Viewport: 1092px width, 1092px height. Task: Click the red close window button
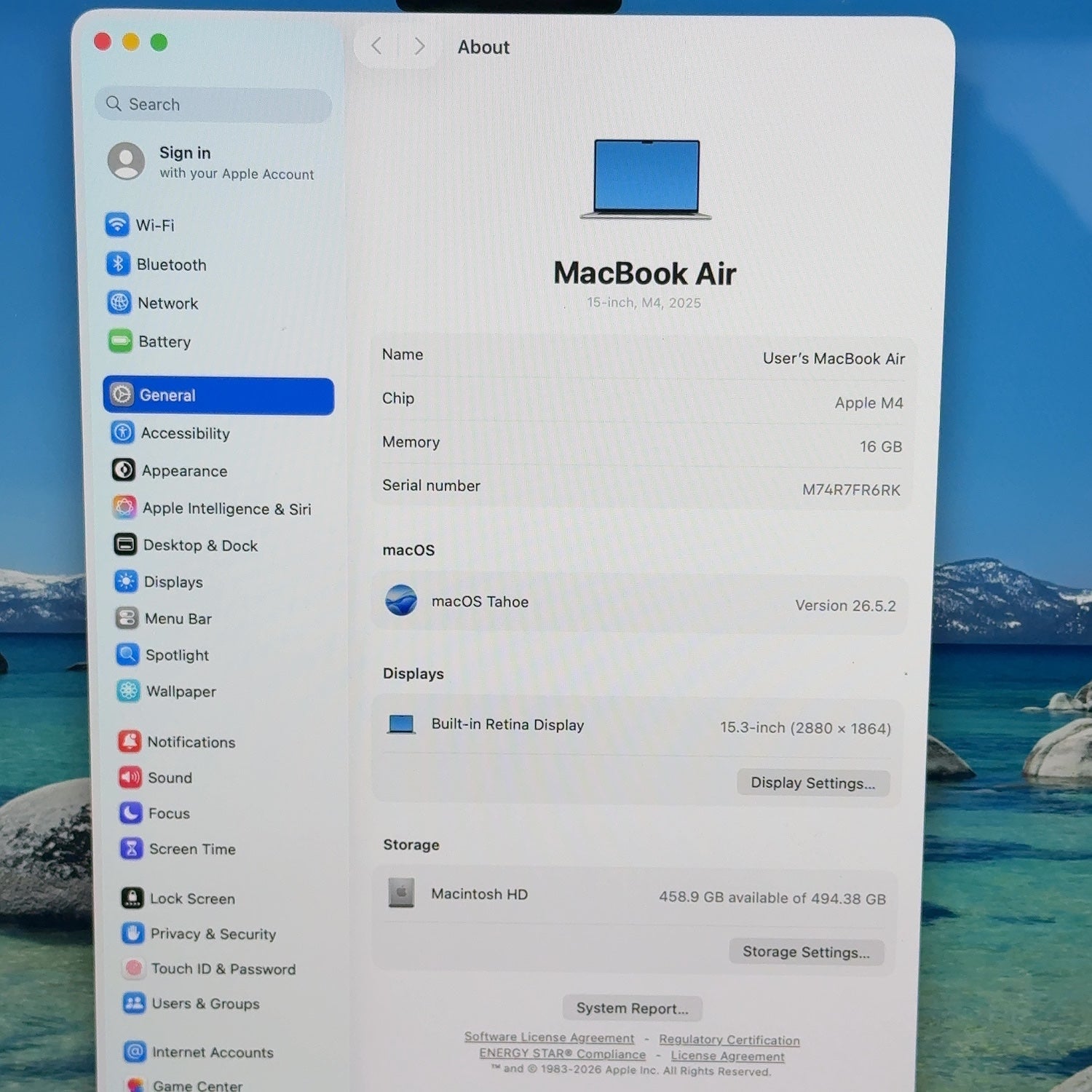pos(103,41)
